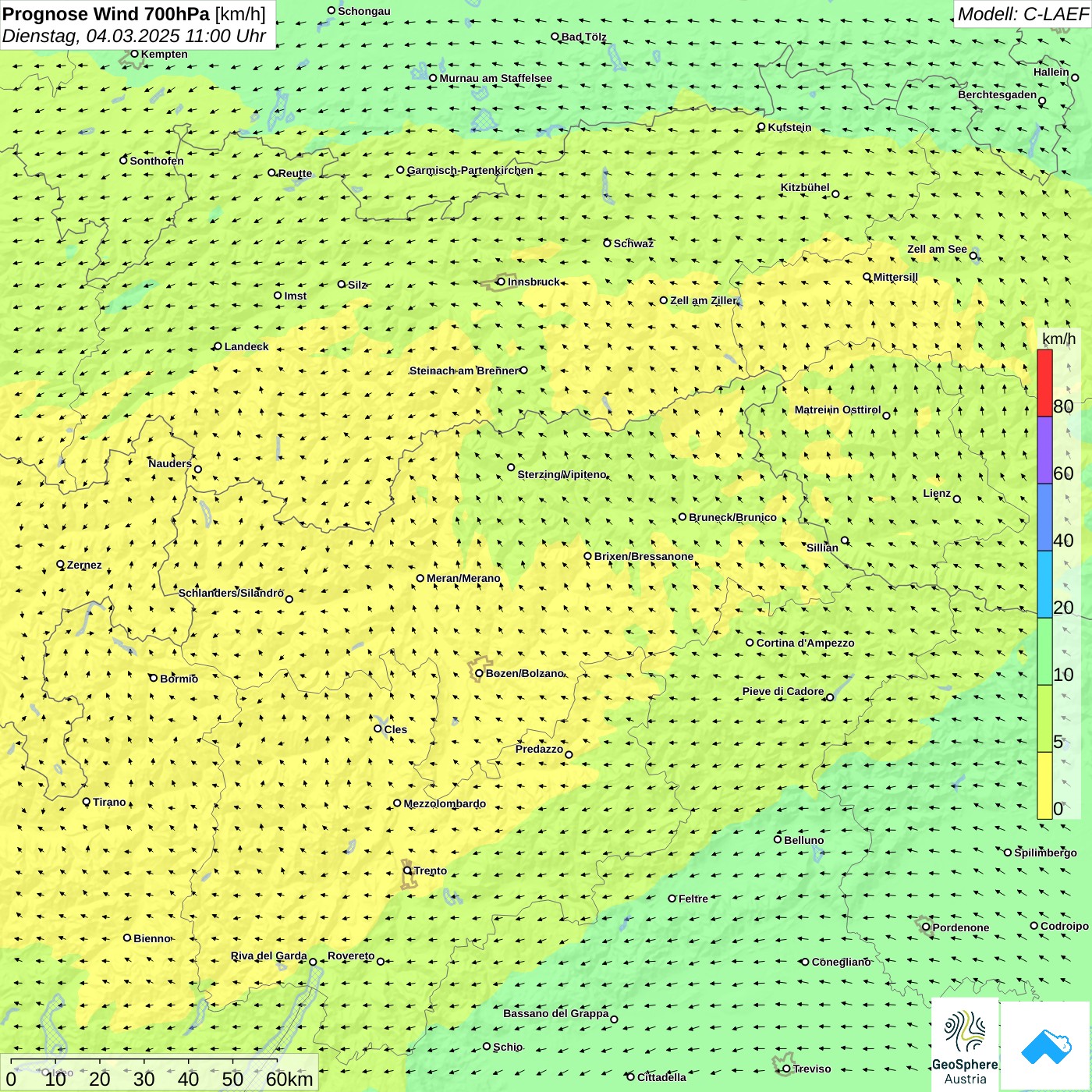Click the yellow 0 km/h legend segment
The height and width of the screenshot is (1092, 1092).
tap(1044, 785)
